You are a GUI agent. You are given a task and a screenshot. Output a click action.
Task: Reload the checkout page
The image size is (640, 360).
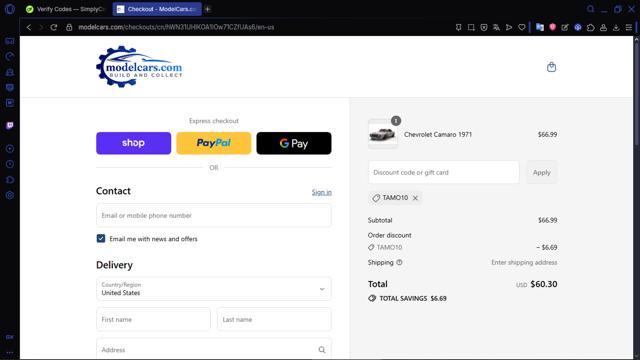click(53, 27)
